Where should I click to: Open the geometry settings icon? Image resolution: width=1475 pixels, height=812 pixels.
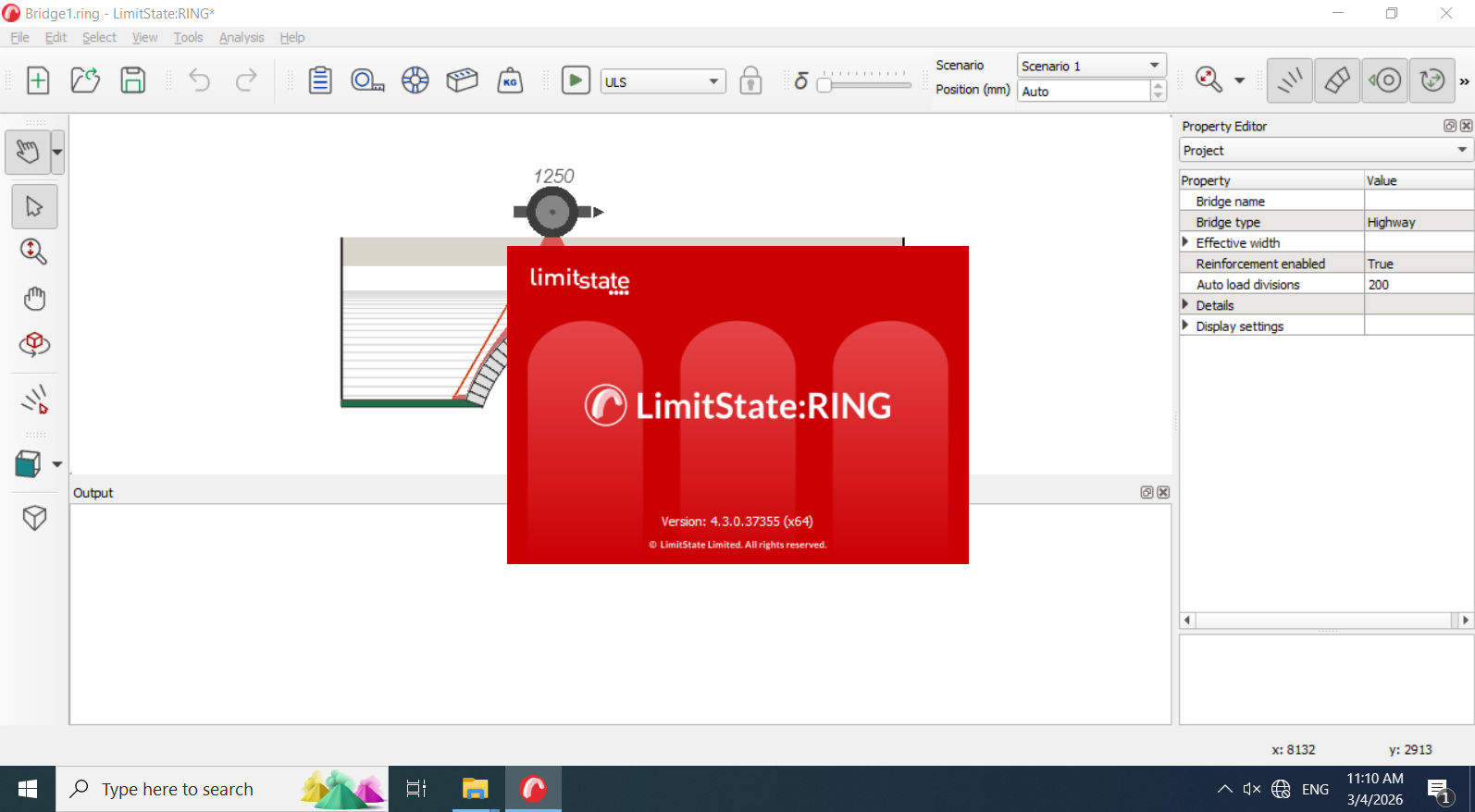click(367, 80)
